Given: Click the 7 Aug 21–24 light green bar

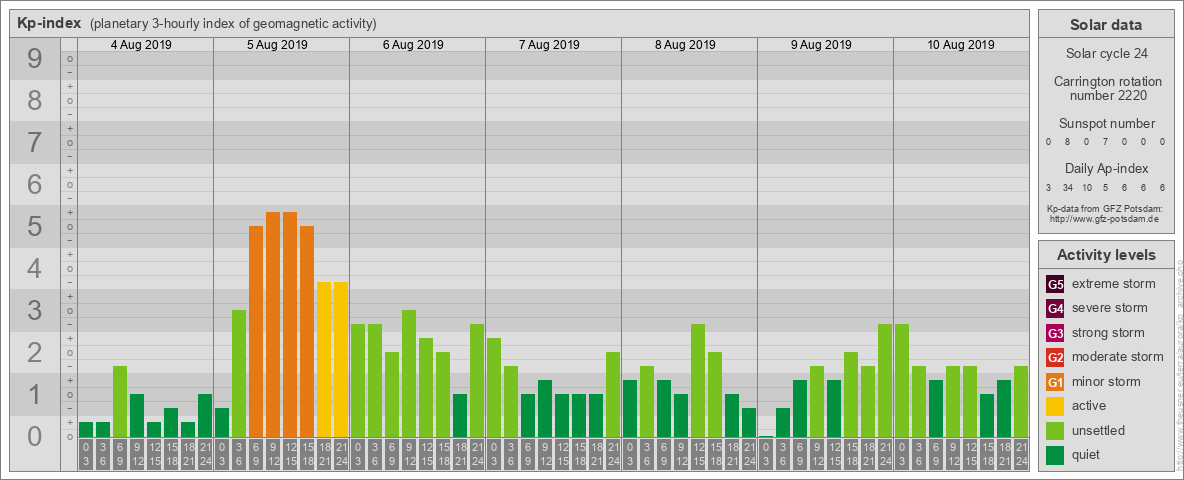Looking at the screenshot, I should (x=612, y=395).
